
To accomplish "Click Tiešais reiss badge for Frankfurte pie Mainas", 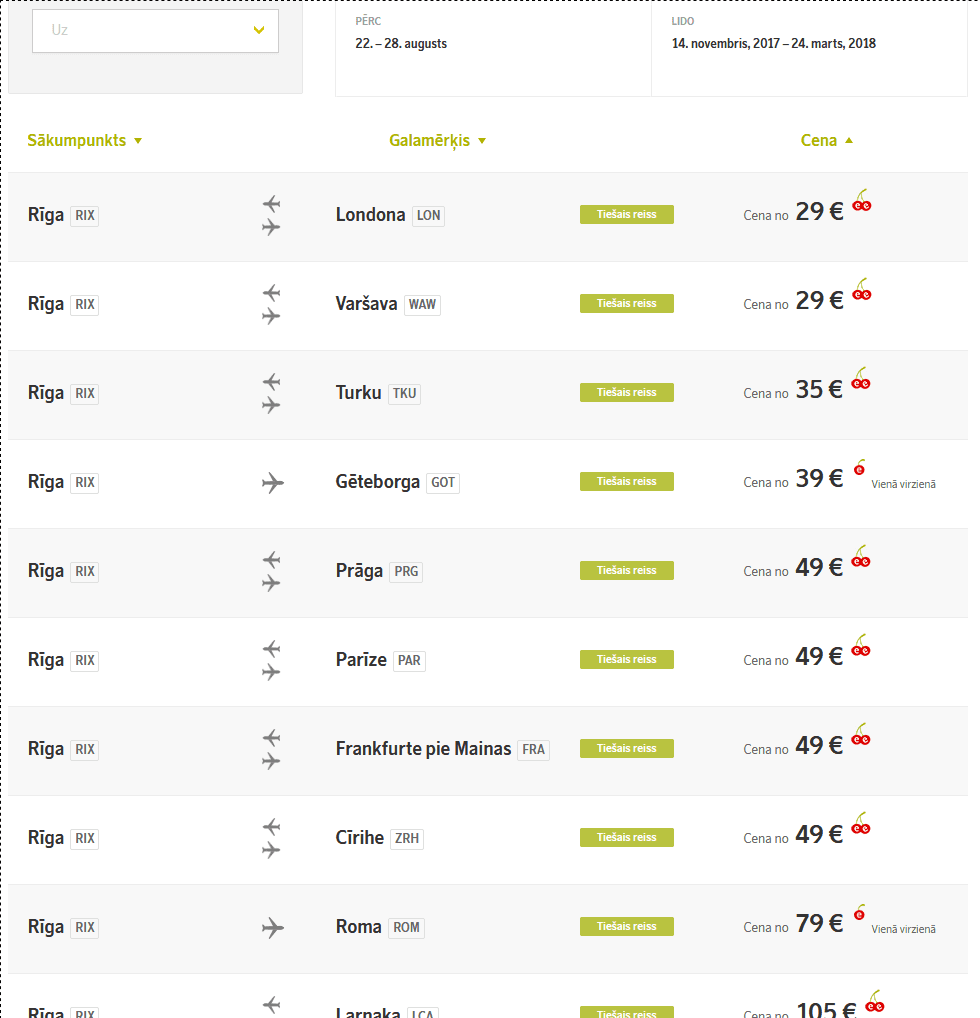I will tap(627, 749).
